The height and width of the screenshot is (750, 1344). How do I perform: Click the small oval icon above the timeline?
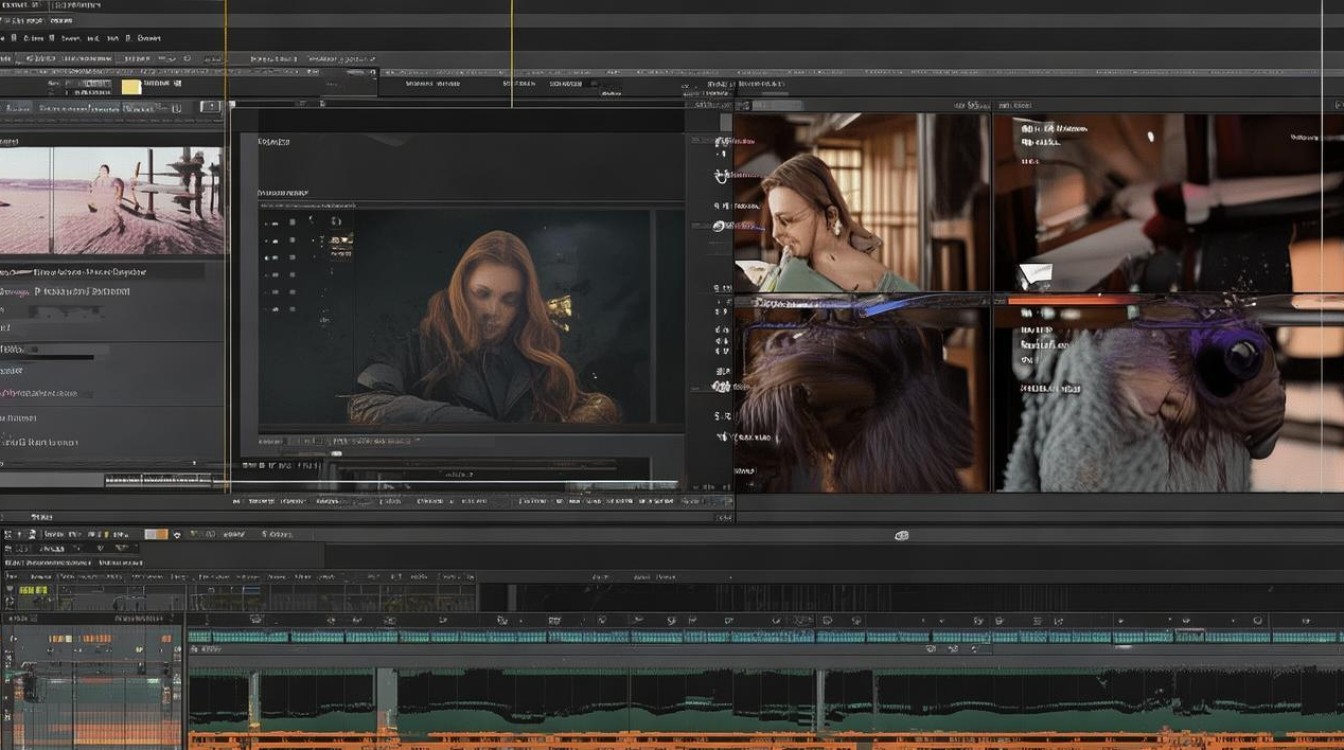pyautogui.click(x=901, y=536)
